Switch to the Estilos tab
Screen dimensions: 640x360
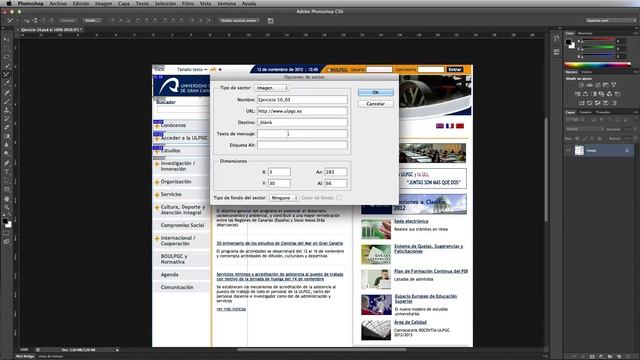click(587, 72)
